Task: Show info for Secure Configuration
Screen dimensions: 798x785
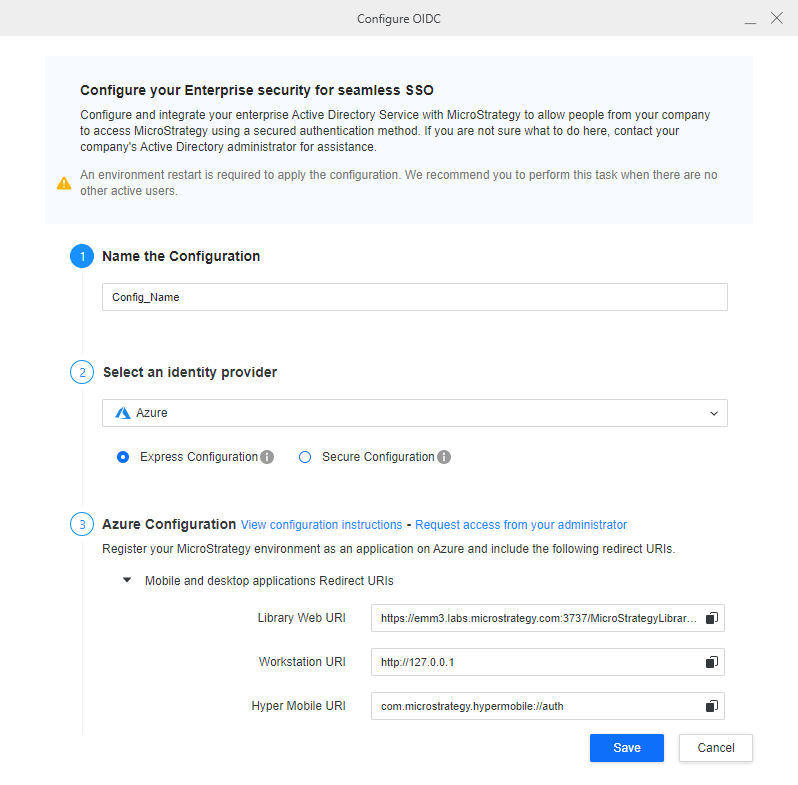Action: pyautogui.click(x=444, y=457)
